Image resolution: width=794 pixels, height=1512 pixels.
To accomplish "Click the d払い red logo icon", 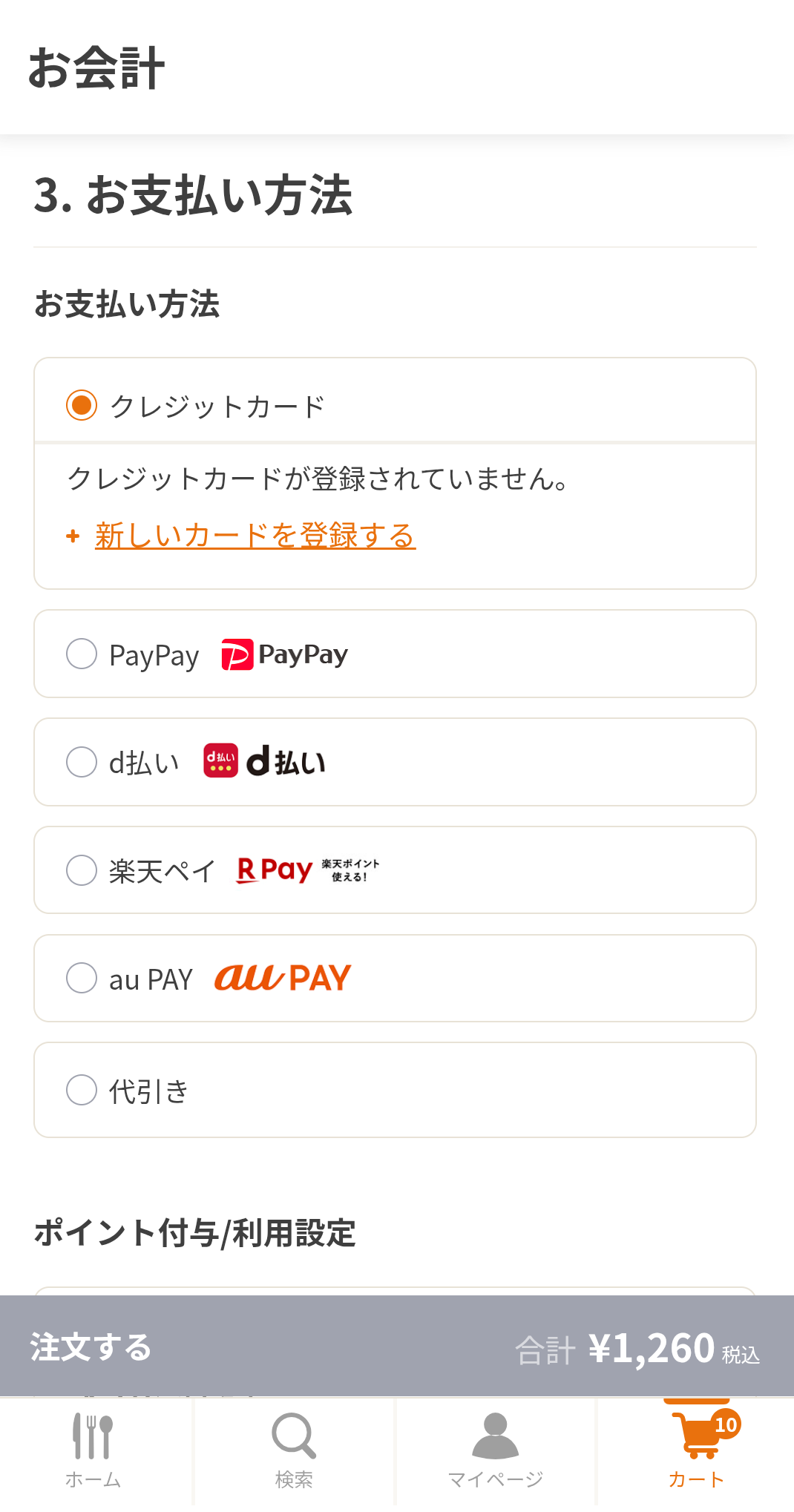I will (x=220, y=761).
